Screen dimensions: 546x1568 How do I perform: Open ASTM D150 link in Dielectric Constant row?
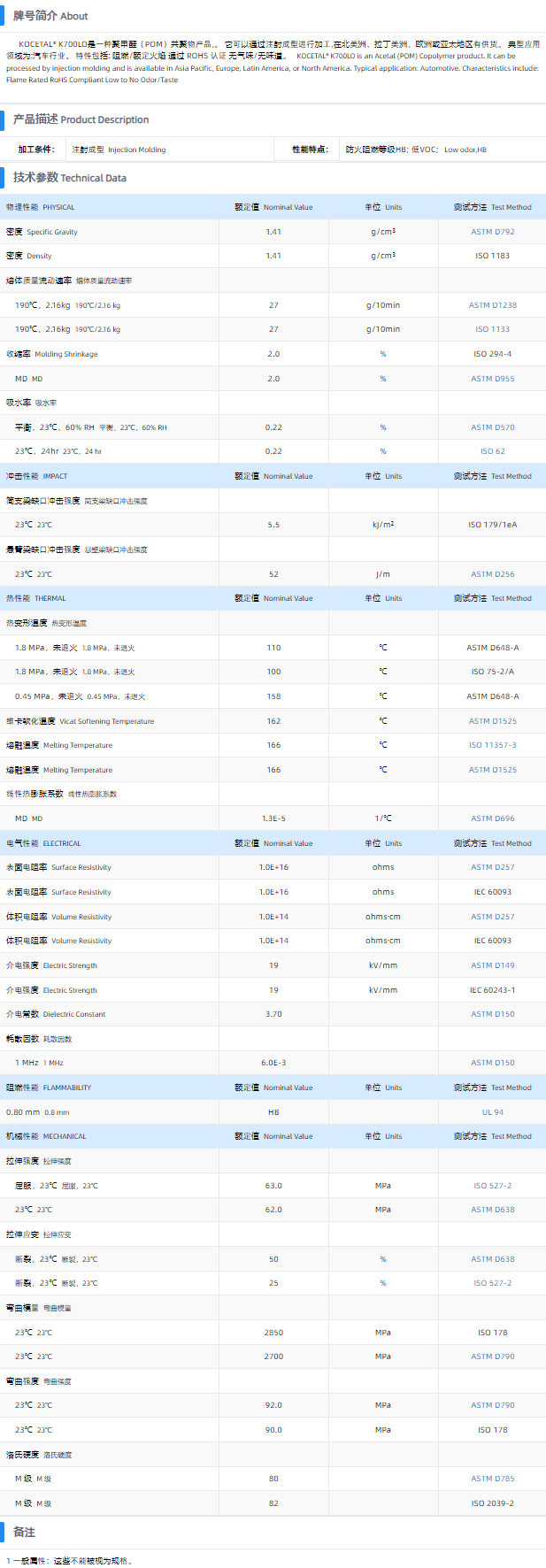click(492, 1014)
